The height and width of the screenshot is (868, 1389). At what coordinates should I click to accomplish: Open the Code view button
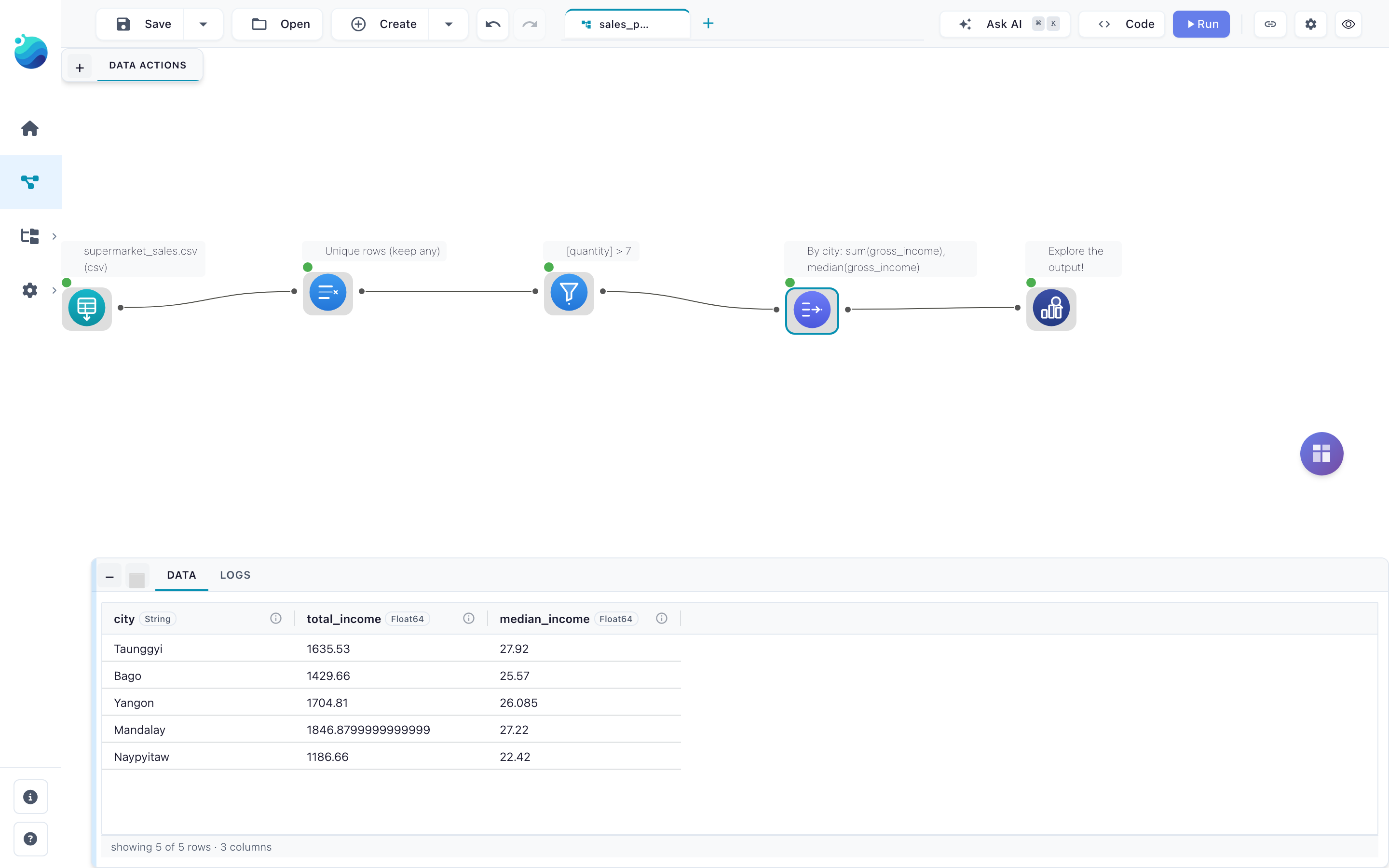pos(1121,24)
